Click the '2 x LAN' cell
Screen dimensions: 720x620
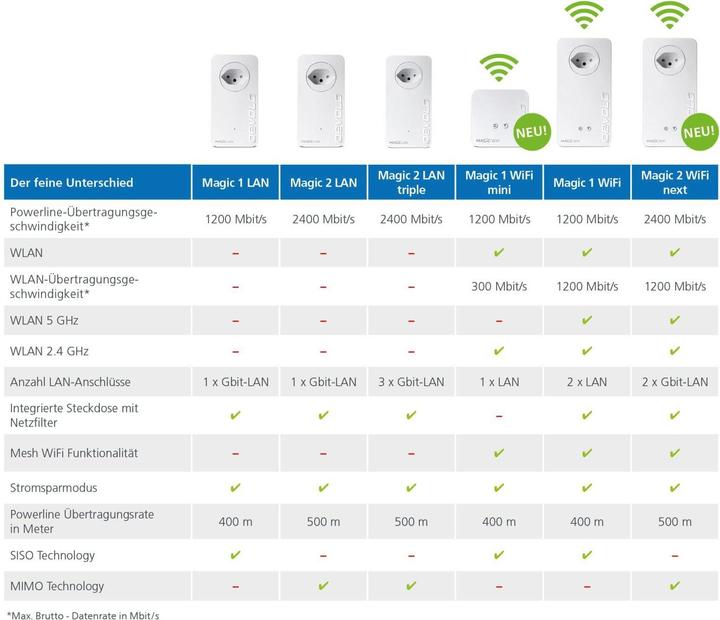pyautogui.click(x=587, y=382)
